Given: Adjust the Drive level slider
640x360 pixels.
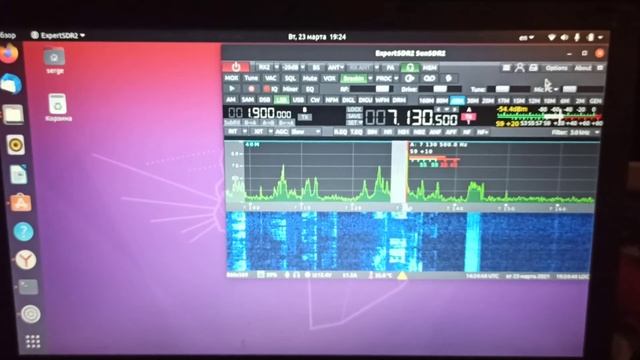Looking at the screenshot, I should point(440,89).
